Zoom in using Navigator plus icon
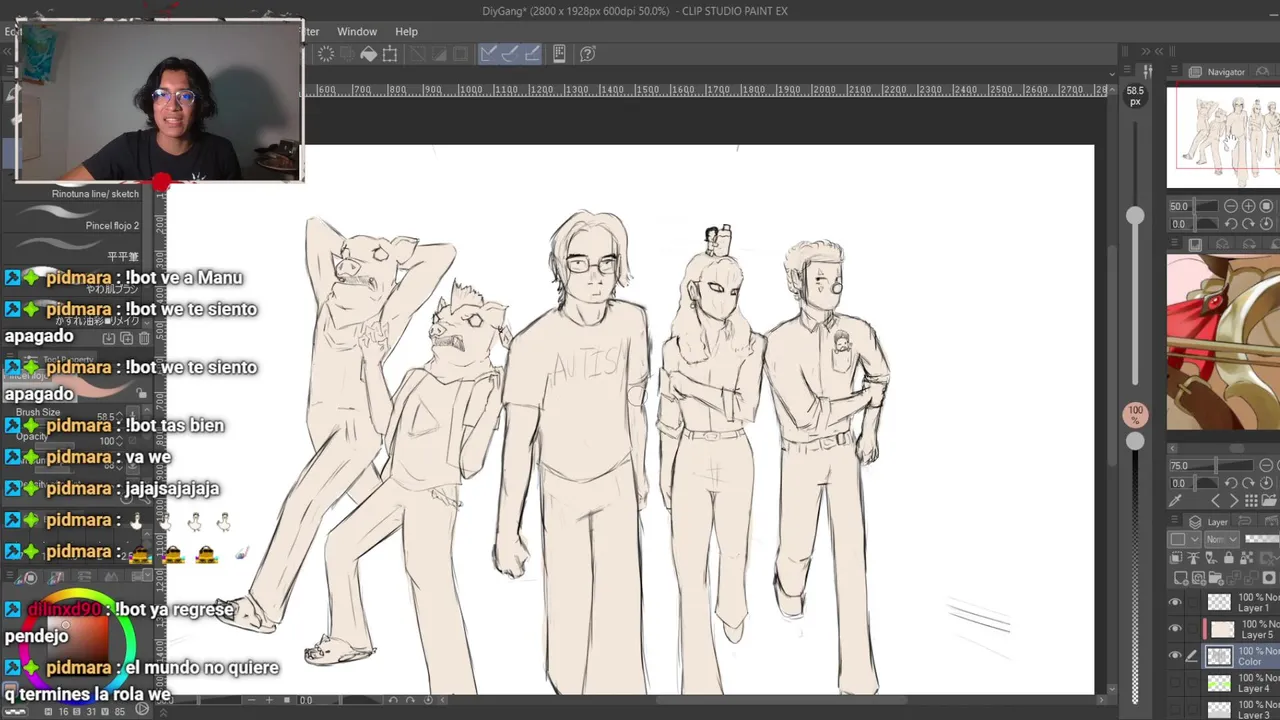The image size is (1280, 720). click(x=1248, y=206)
